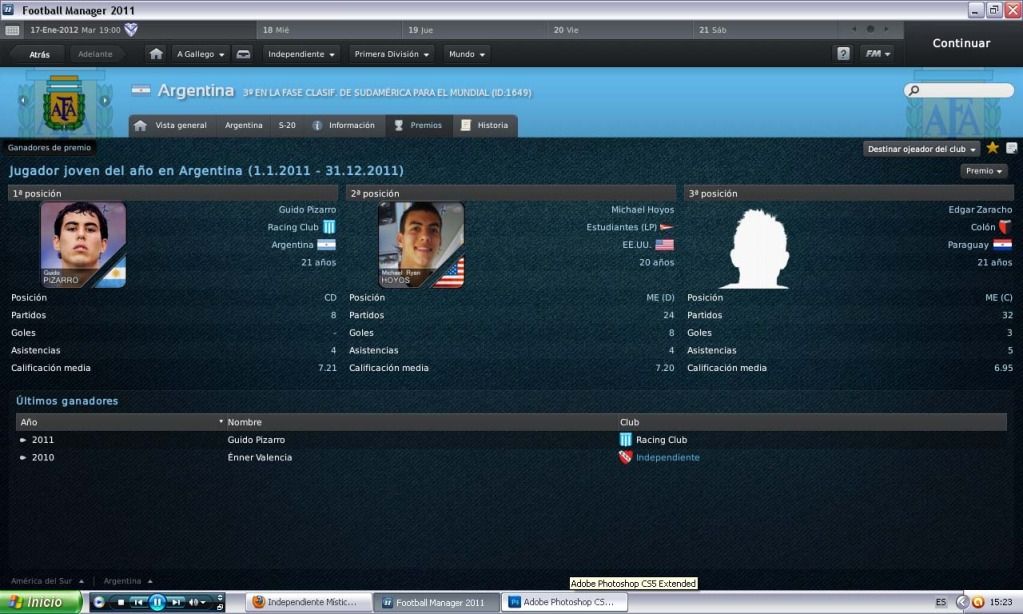This screenshot has height=614, width=1023.
Task: Expand the Primera División dropdown
Action: [x=391, y=54]
